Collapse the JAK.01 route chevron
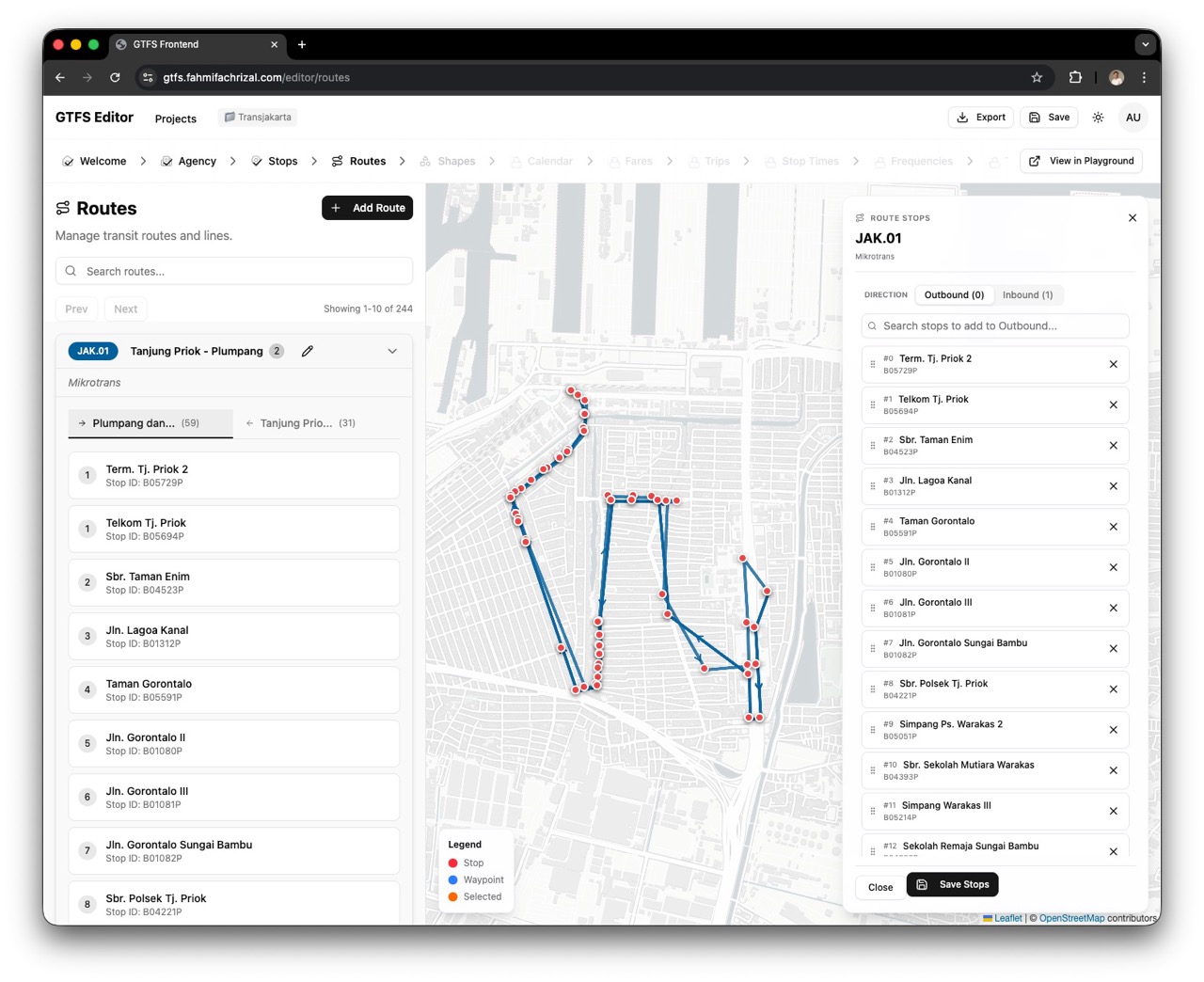This screenshot has width=1204, height=982. [392, 351]
